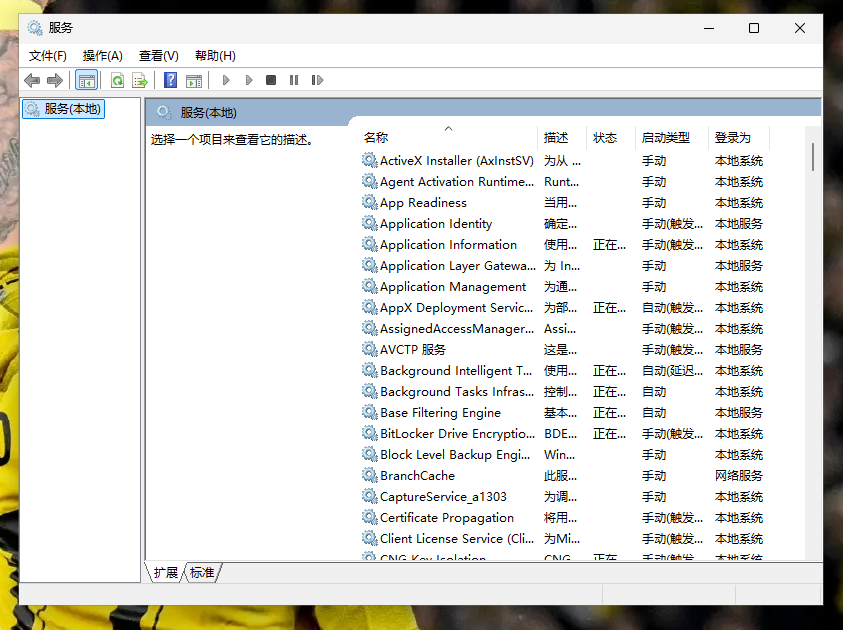
Task: Click gear icon of ActiveX Installer service
Action: 369,160
